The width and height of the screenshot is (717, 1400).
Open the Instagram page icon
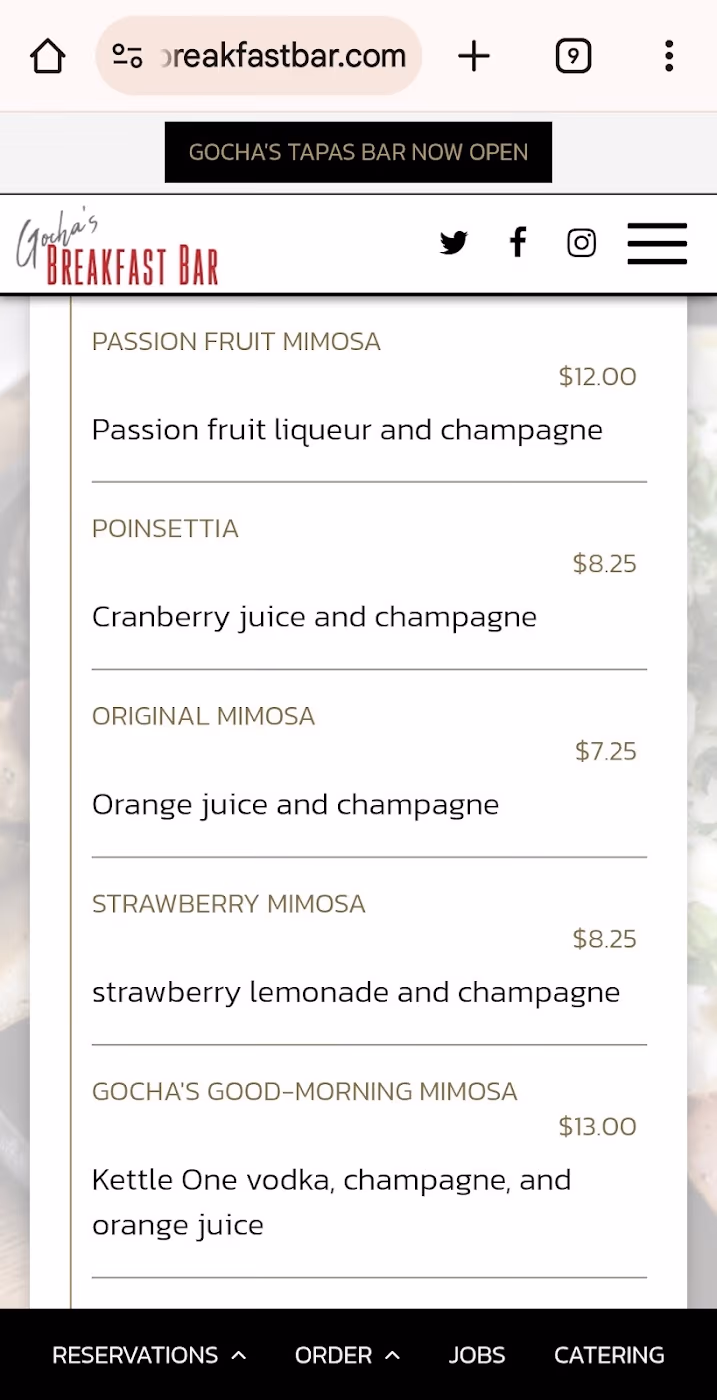(x=581, y=243)
